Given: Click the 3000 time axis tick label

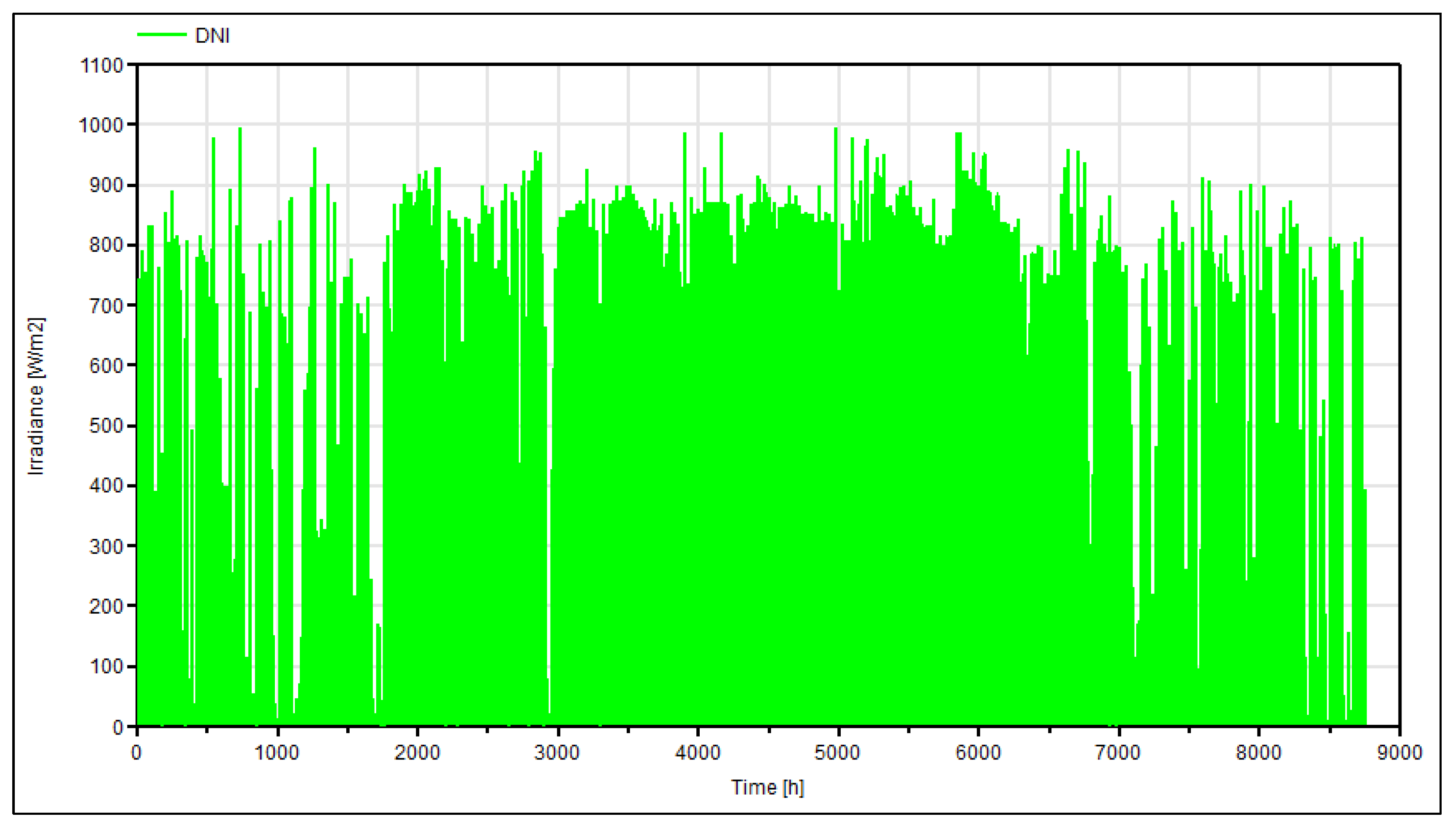Looking at the screenshot, I should point(557,752).
